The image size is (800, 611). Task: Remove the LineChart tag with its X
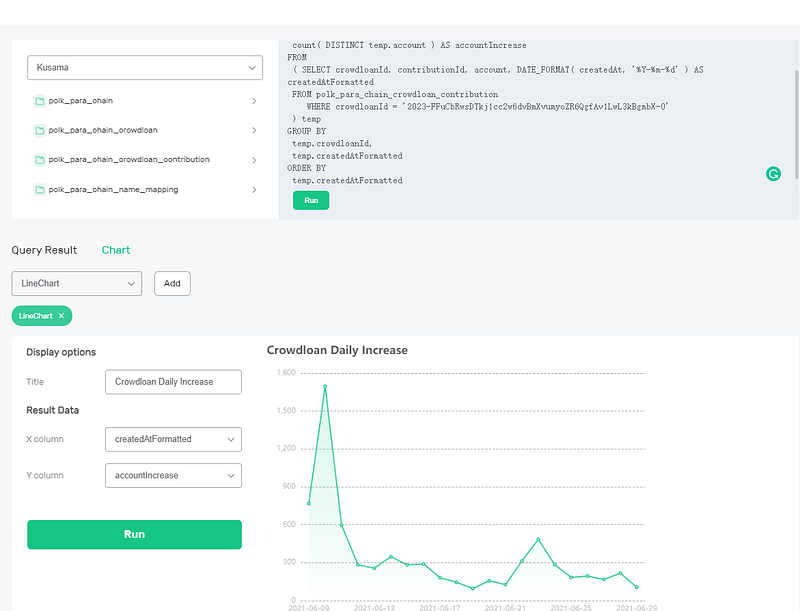click(x=61, y=316)
